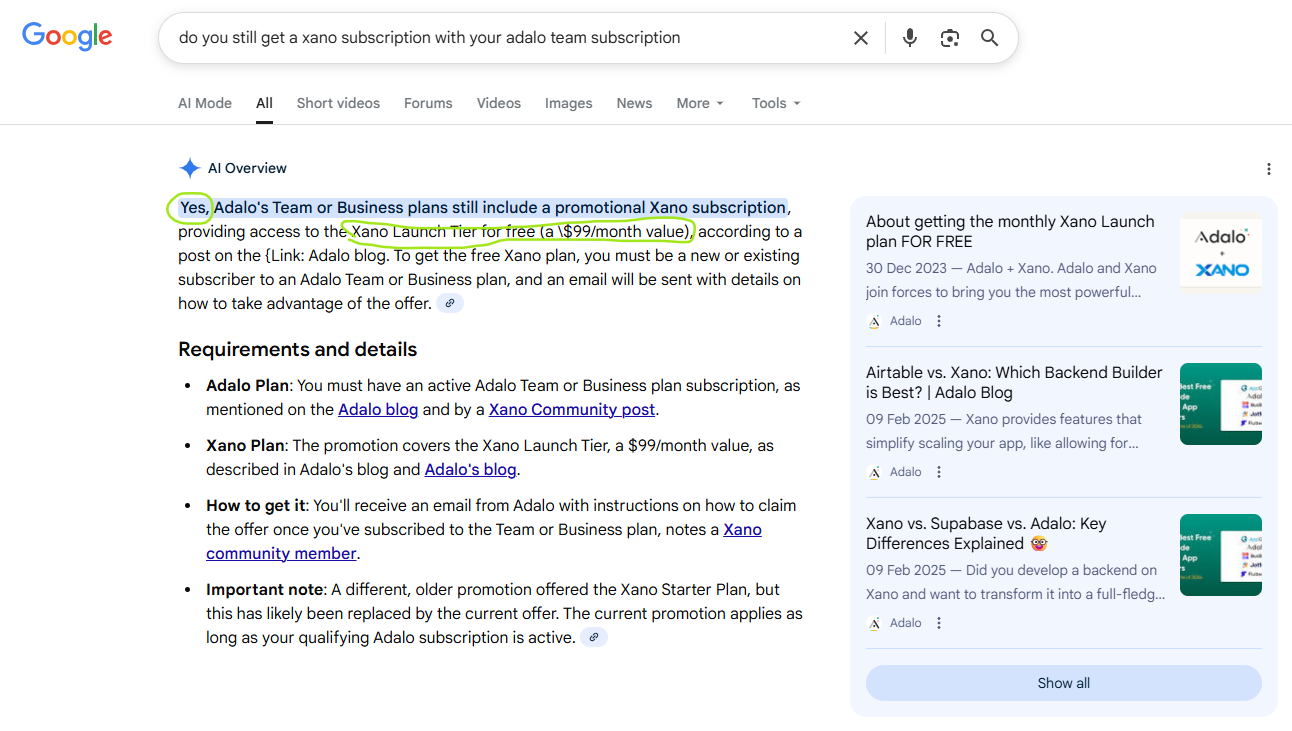The width and height of the screenshot is (1292, 731).
Task: Expand the More dropdown
Action: (x=700, y=103)
